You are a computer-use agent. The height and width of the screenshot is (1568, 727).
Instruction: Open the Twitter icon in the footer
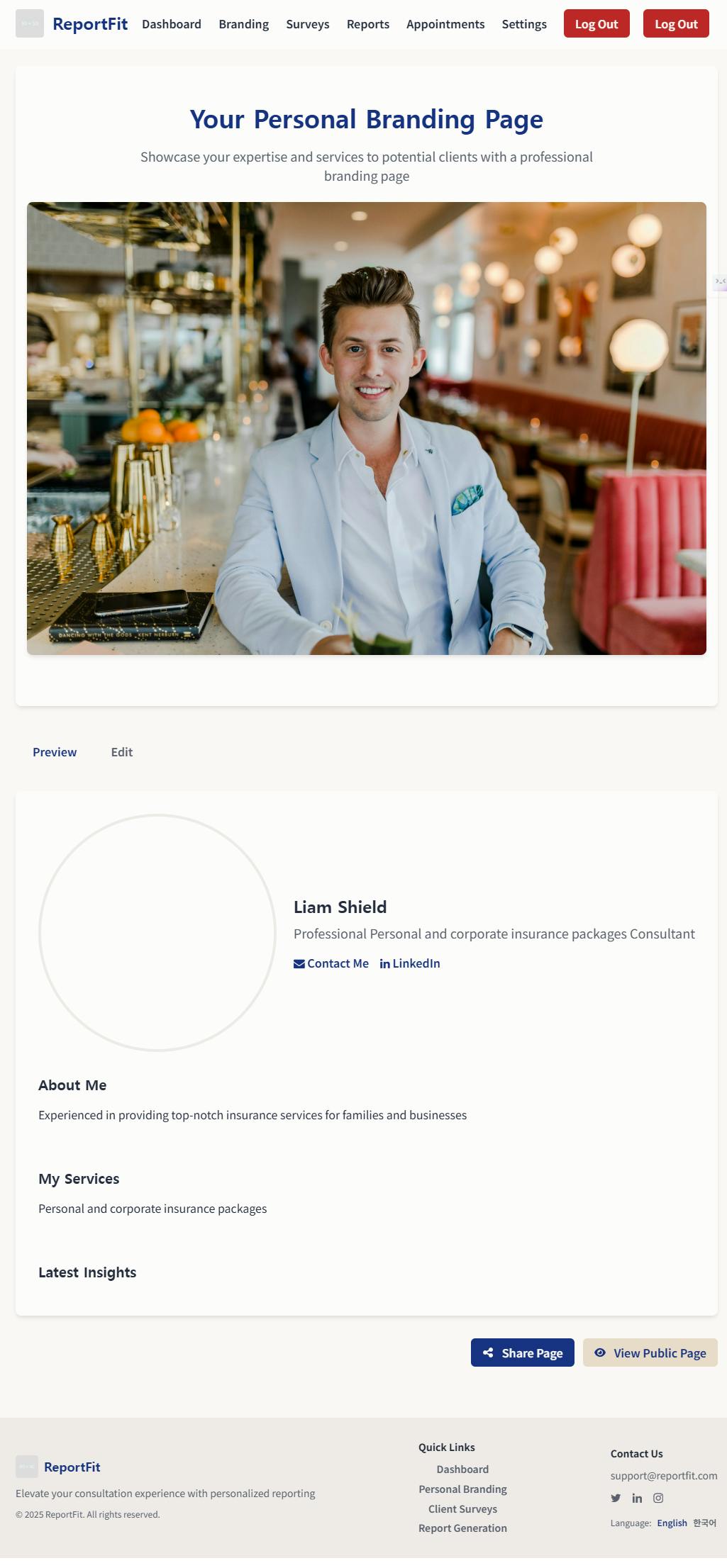click(x=616, y=1498)
